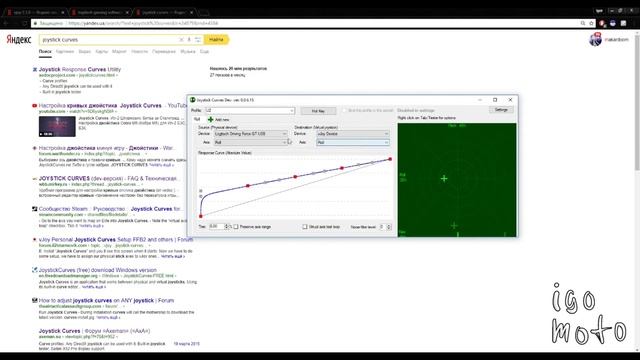Screen dimensions: 640x360
Task: Toggle Virtual axis test loop checkbox
Action: 305,227
